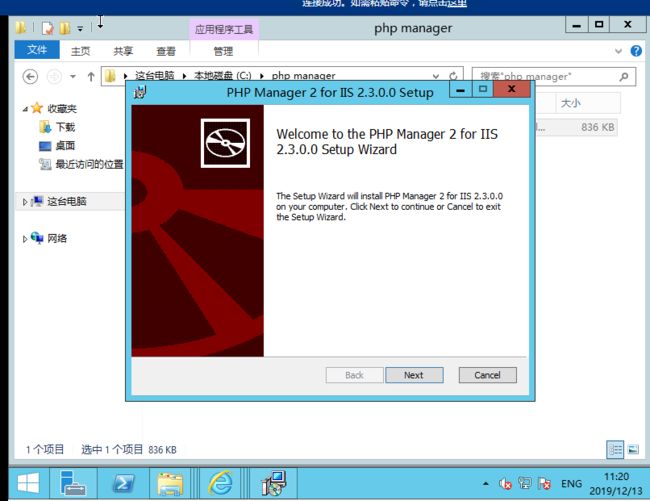Open Explorer help question mark

click(x=636, y=51)
